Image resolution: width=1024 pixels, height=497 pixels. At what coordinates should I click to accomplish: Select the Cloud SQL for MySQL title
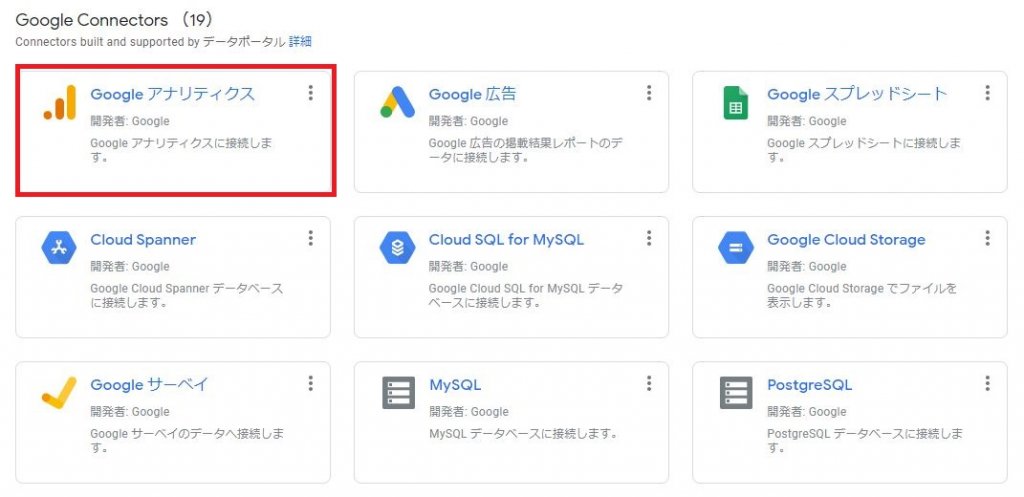point(506,240)
